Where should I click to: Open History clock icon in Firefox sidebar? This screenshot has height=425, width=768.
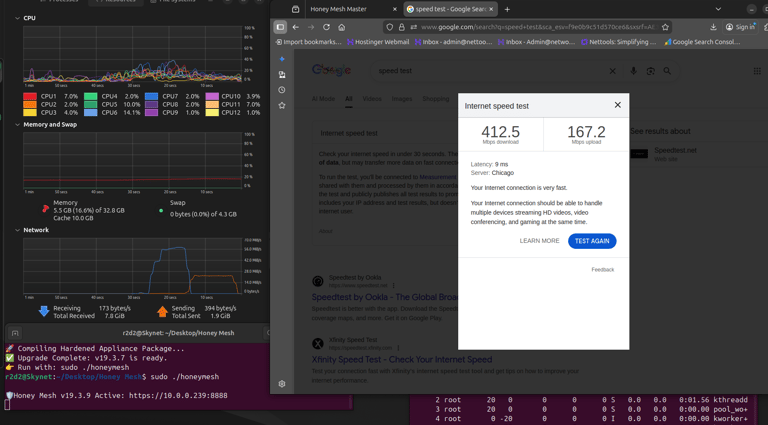point(282,90)
